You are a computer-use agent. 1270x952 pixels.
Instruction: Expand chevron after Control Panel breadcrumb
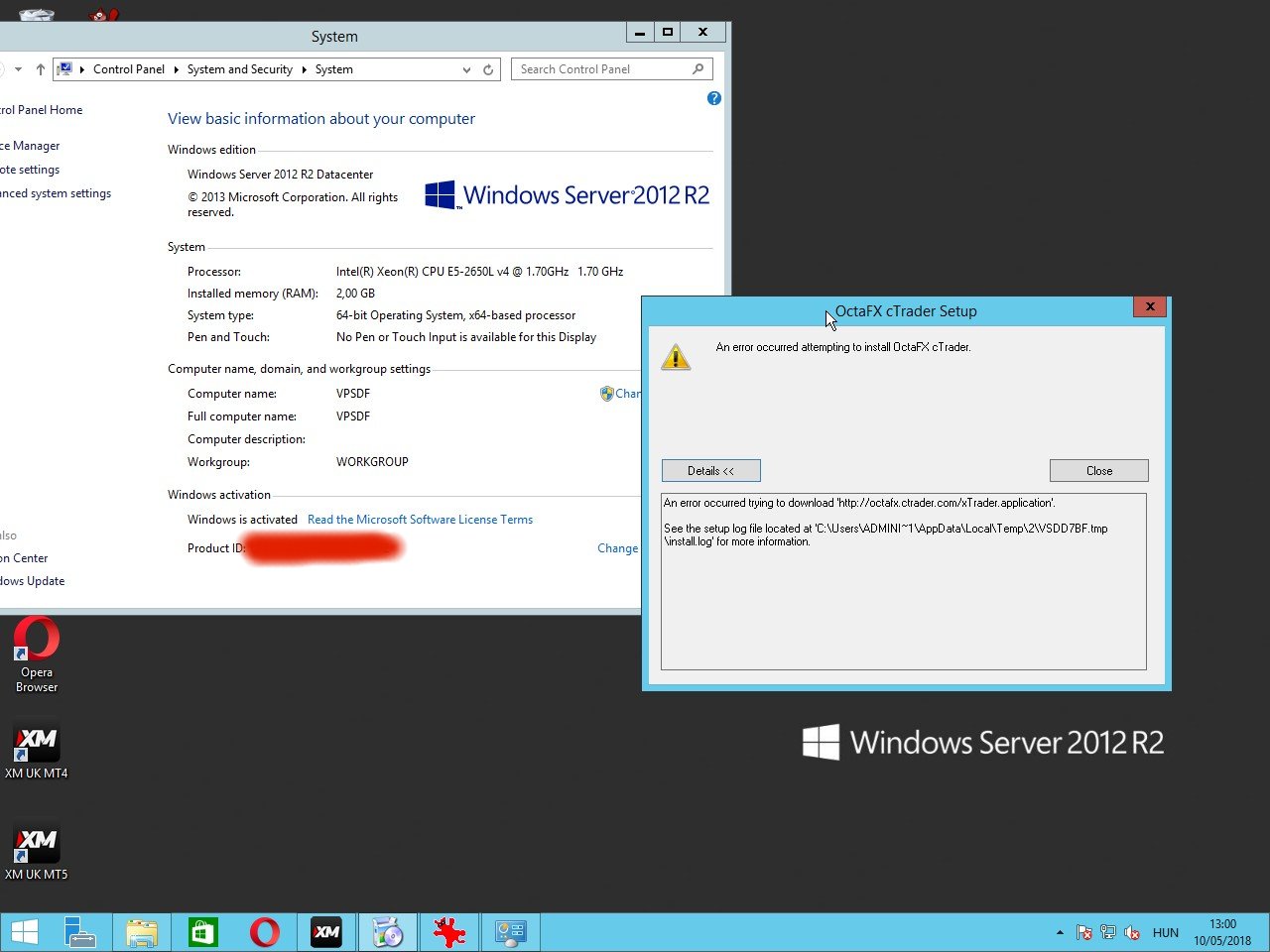point(176,69)
